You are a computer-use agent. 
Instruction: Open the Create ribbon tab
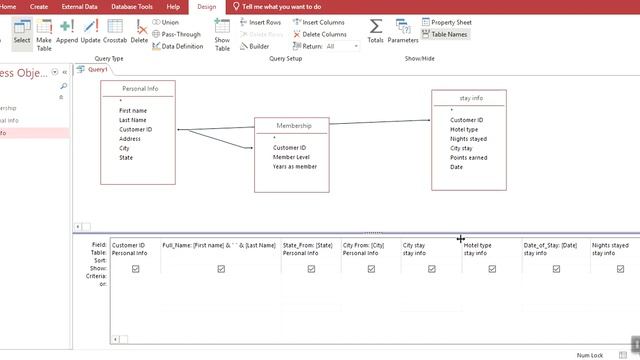(39, 7)
